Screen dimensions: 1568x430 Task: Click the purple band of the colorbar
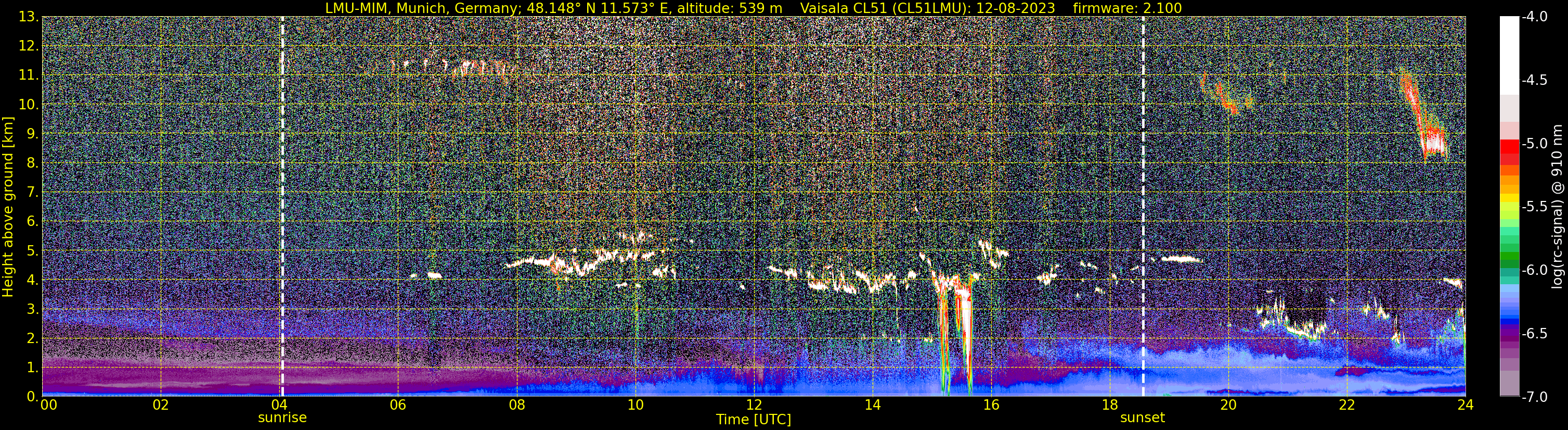(x=1509, y=334)
